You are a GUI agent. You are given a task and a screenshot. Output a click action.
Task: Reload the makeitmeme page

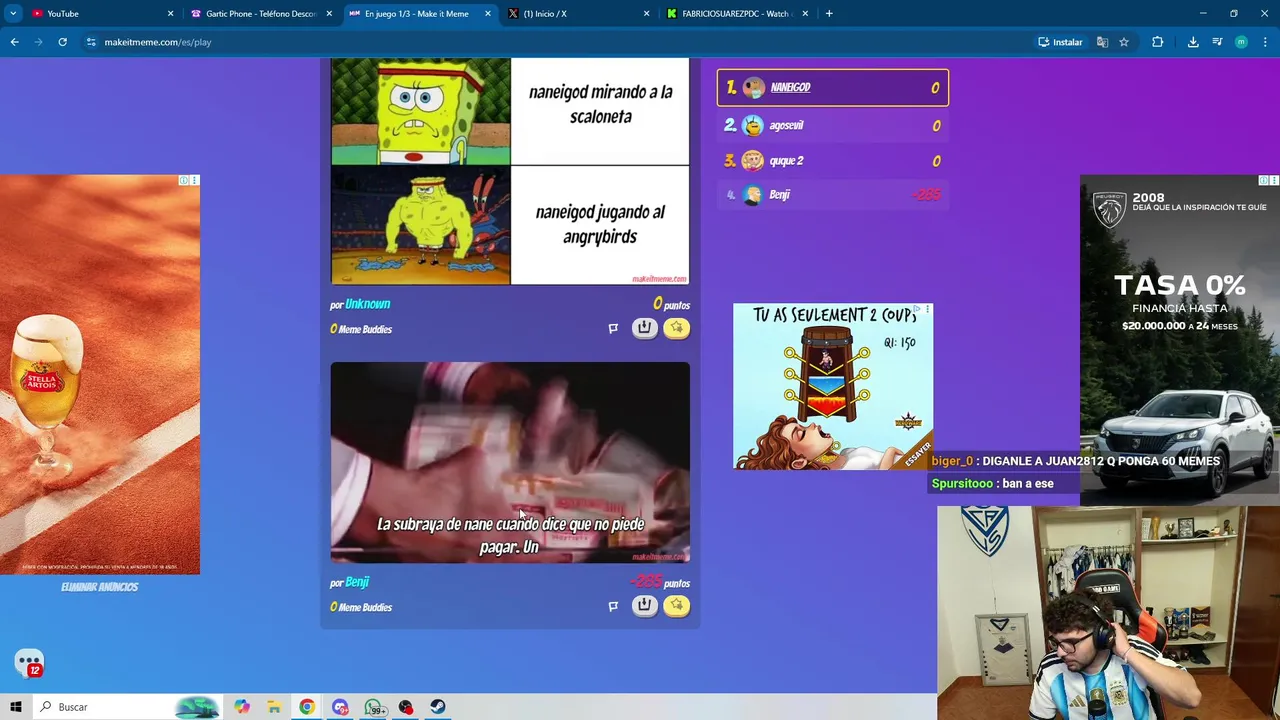tap(62, 42)
